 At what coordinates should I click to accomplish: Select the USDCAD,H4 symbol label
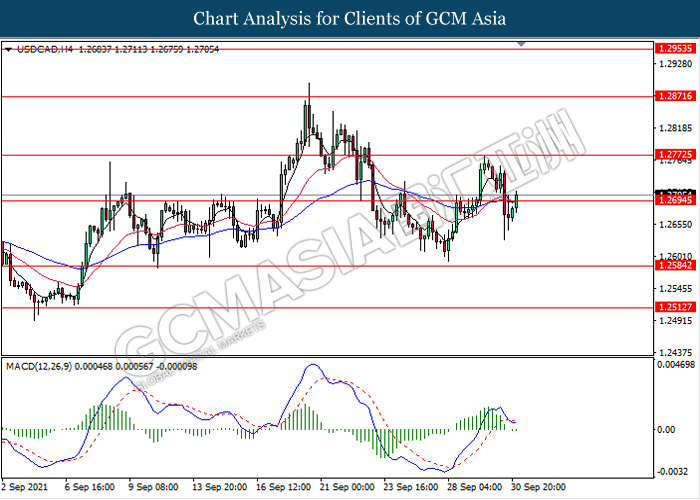(x=39, y=48)
